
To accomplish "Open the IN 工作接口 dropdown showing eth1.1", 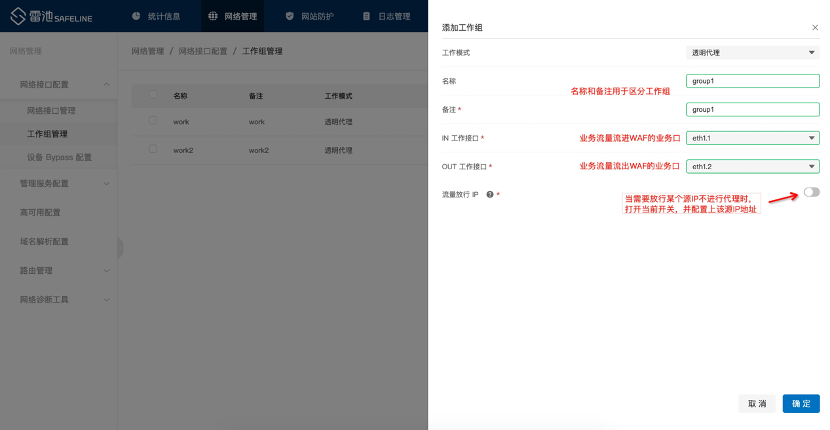I will [x=753, y=138].
